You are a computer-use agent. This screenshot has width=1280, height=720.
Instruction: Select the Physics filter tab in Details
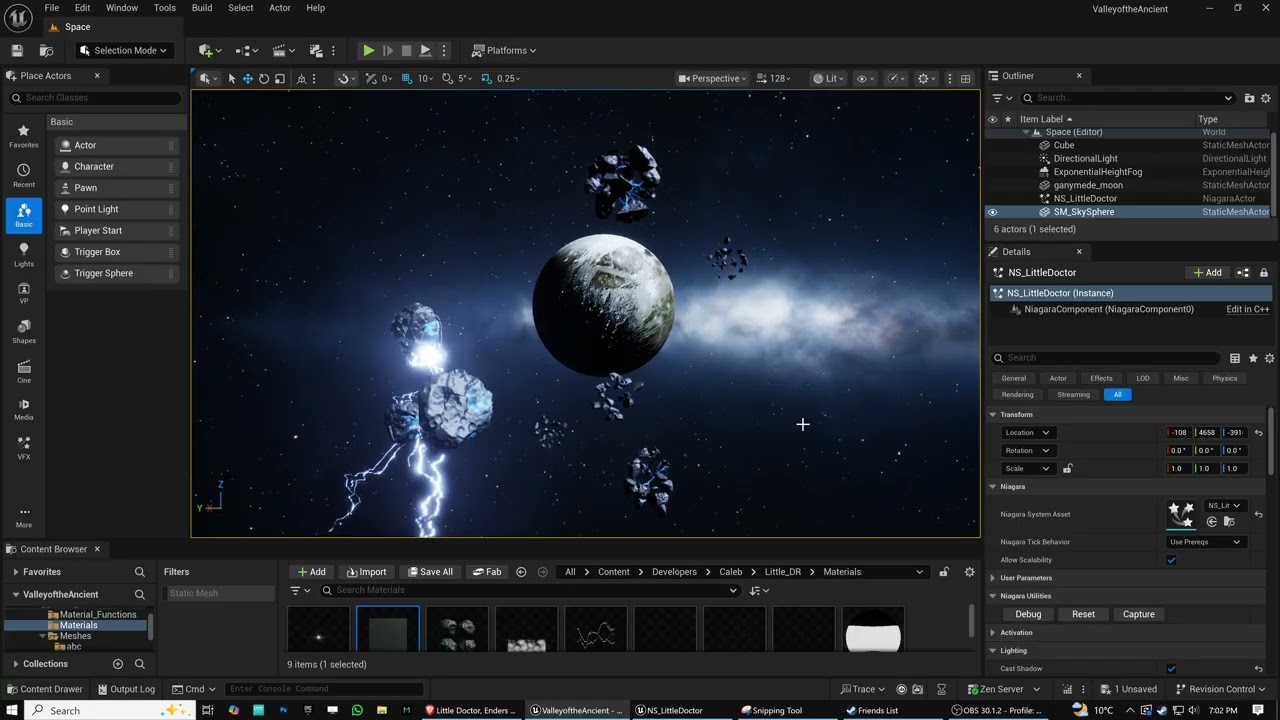pos(1224,378)
